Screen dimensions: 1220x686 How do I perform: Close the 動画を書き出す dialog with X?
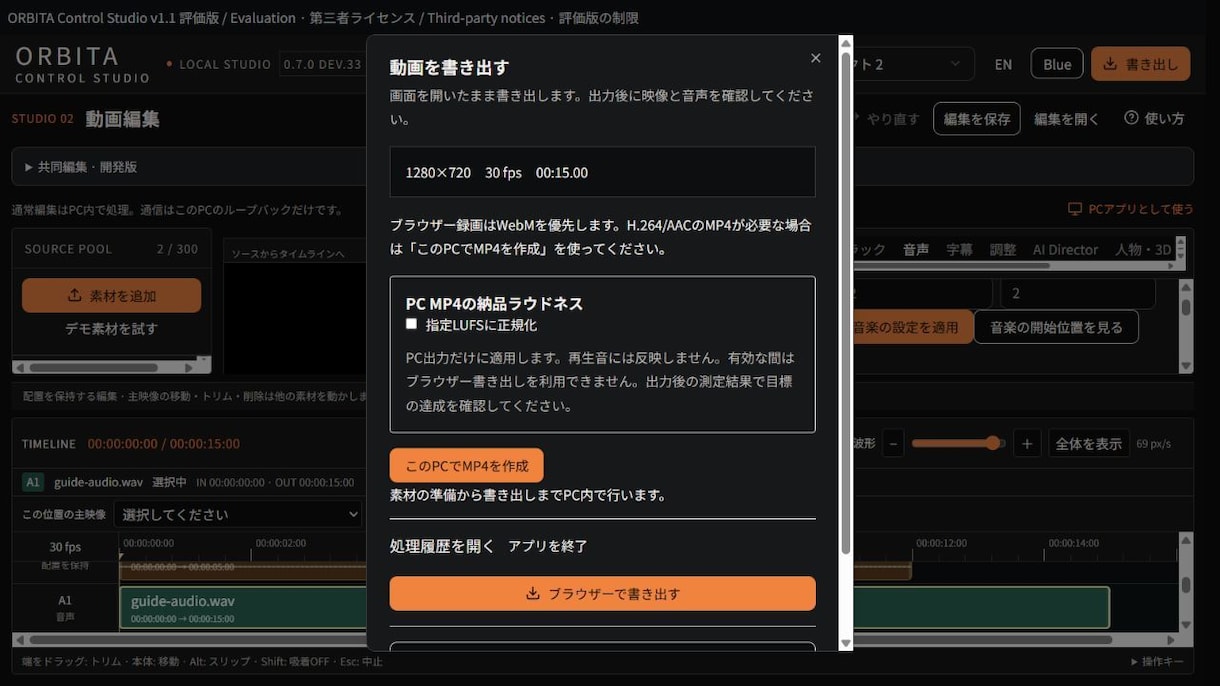[x=815, y=58]
